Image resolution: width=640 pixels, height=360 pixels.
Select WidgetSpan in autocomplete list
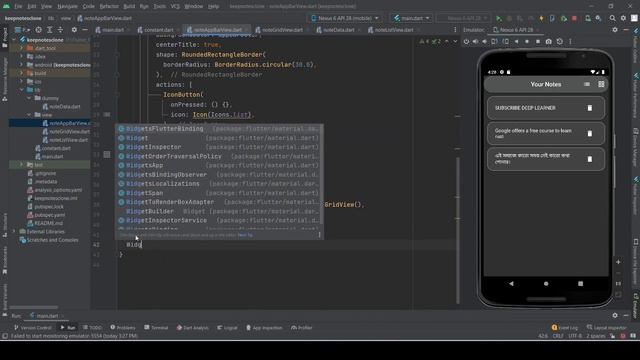[219, 193]
